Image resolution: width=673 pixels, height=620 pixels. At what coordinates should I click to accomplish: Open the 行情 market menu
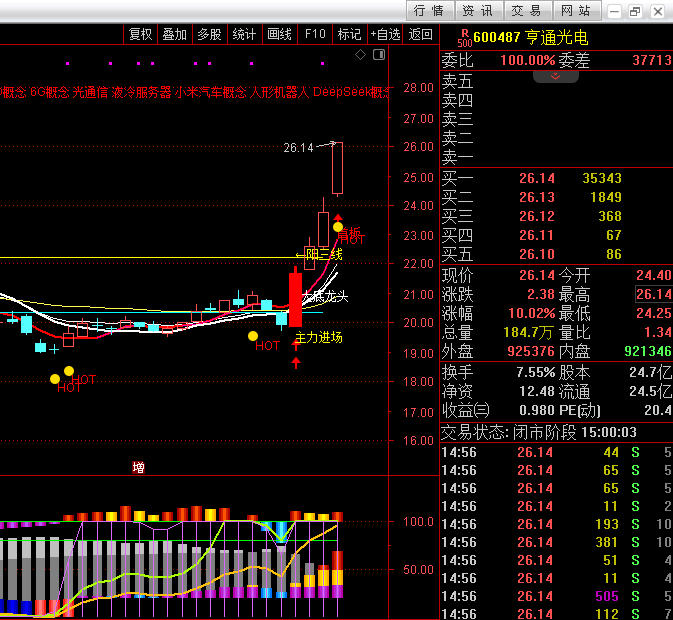click(x=428, y=11)
